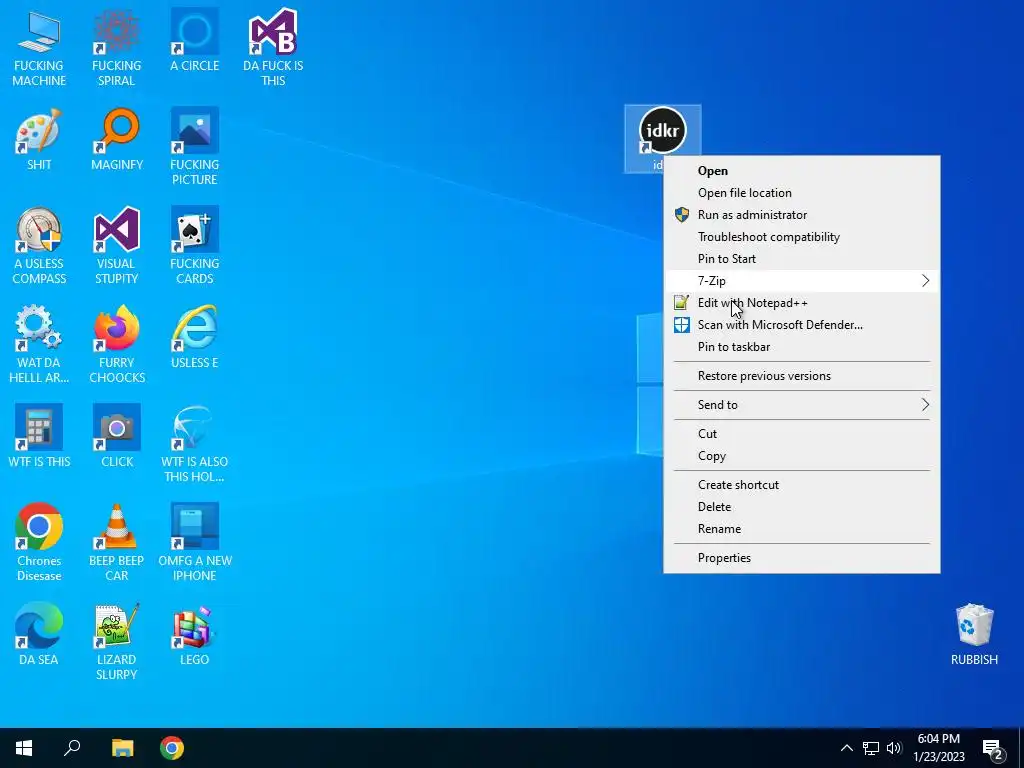Select the USLESS E Internet Explorer icon
Screen dimensions: 1024x768
(195, 330)
